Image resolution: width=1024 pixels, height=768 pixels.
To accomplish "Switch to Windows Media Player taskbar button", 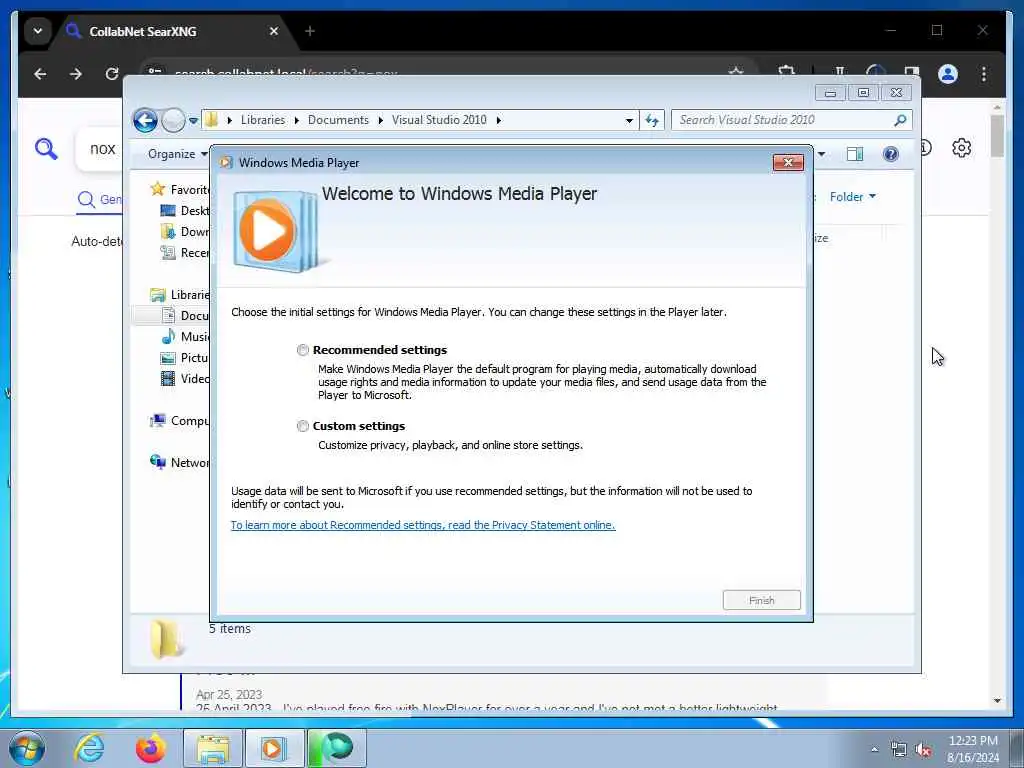I will click(273, 748).
